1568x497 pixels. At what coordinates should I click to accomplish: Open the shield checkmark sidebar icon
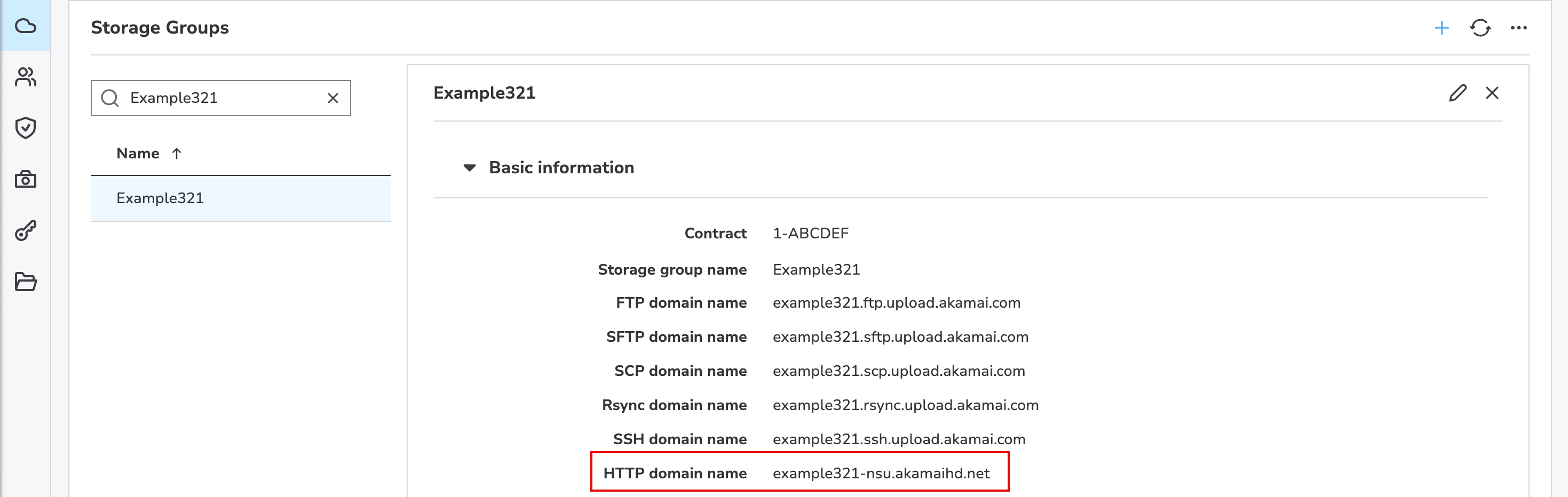(x=25, y=128)
